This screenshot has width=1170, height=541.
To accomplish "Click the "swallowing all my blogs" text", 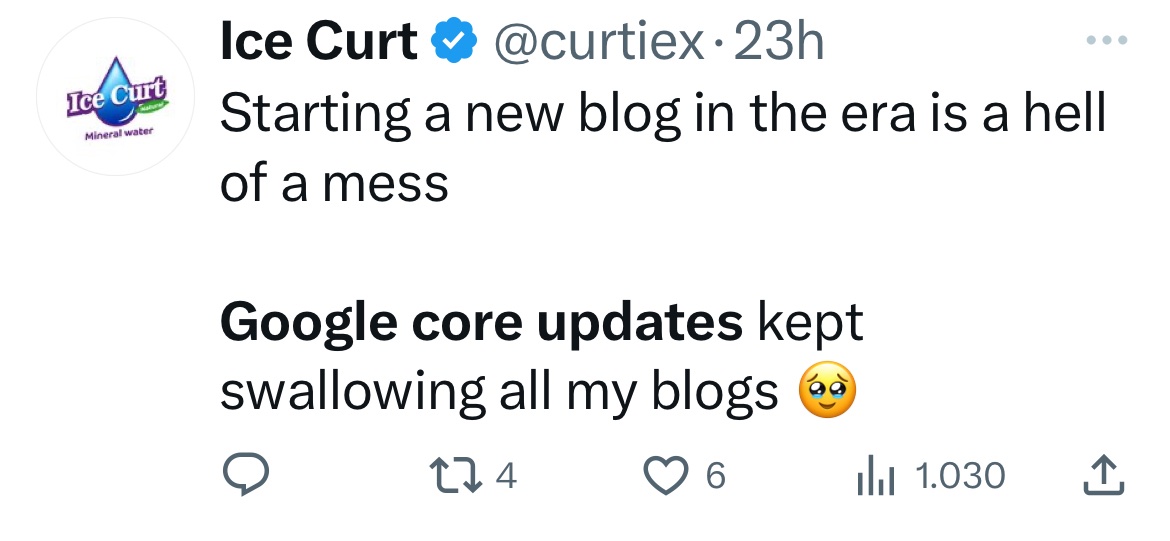I will [498, 392].
